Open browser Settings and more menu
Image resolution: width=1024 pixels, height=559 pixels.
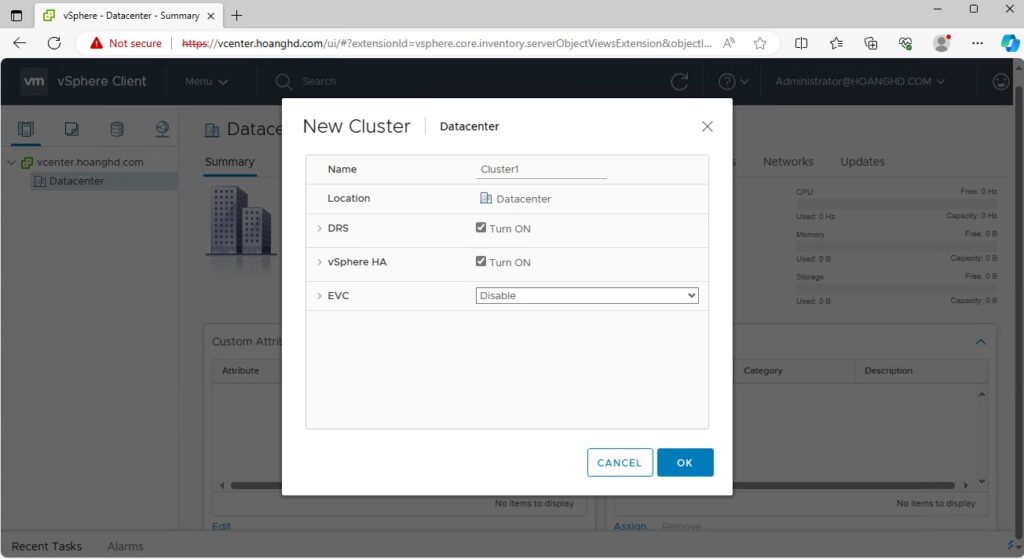click(977, 43)
